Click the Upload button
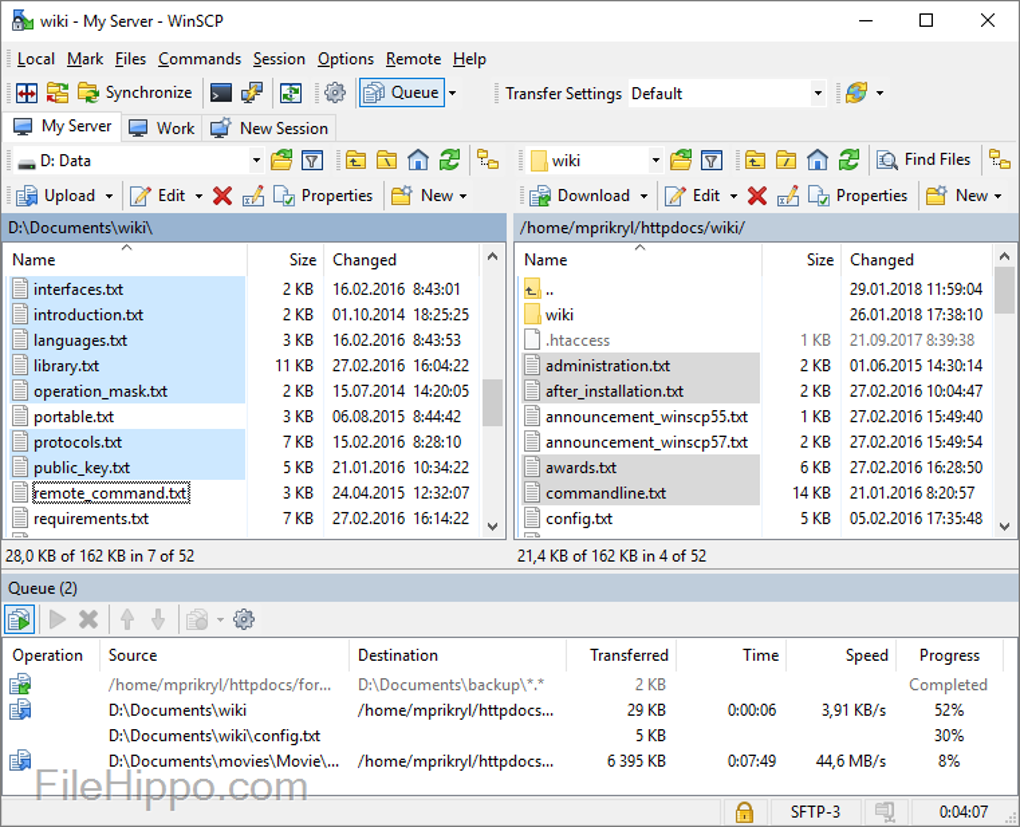 click(56, 196)
